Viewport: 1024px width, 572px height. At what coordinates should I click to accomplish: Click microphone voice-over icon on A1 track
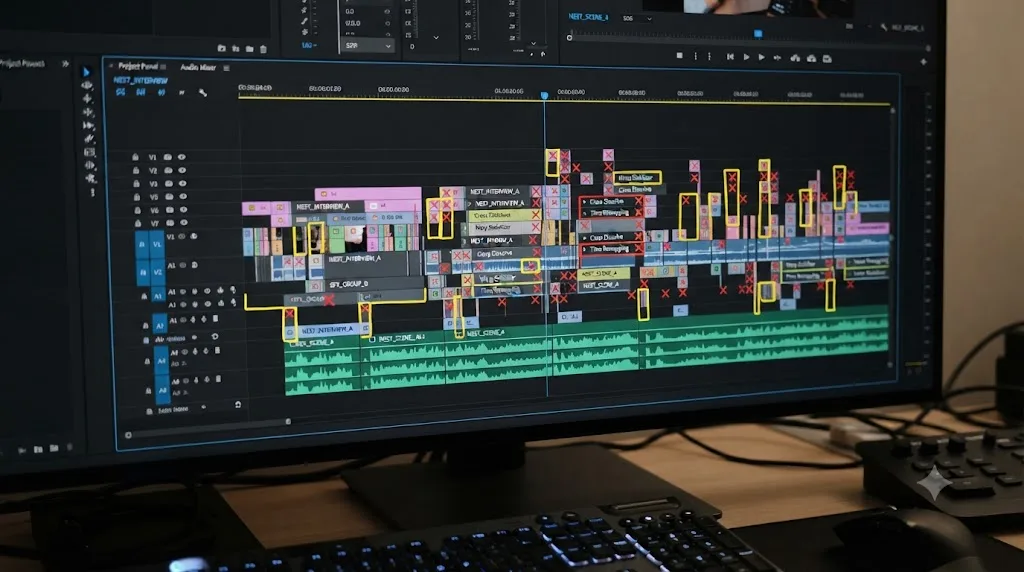click(232, 290)
